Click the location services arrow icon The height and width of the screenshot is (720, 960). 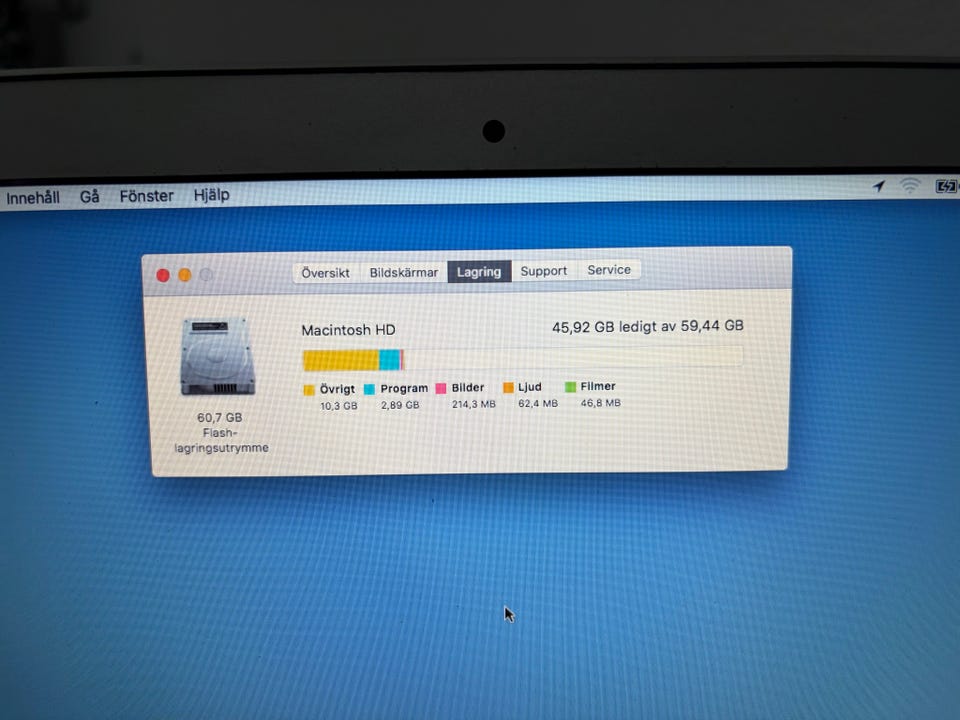click(879, 186)
